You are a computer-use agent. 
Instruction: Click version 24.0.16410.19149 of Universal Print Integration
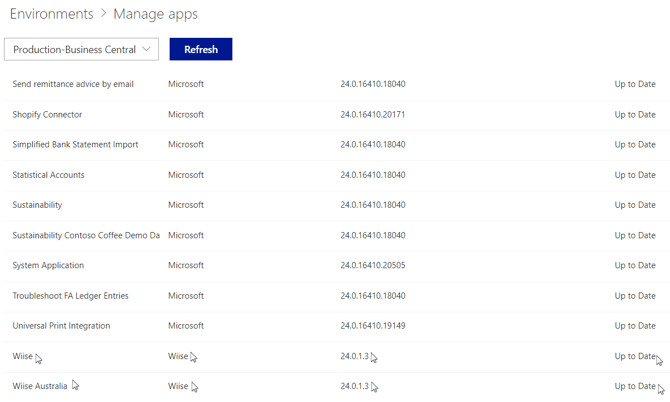pyautogui.click(x=372, y=326)
